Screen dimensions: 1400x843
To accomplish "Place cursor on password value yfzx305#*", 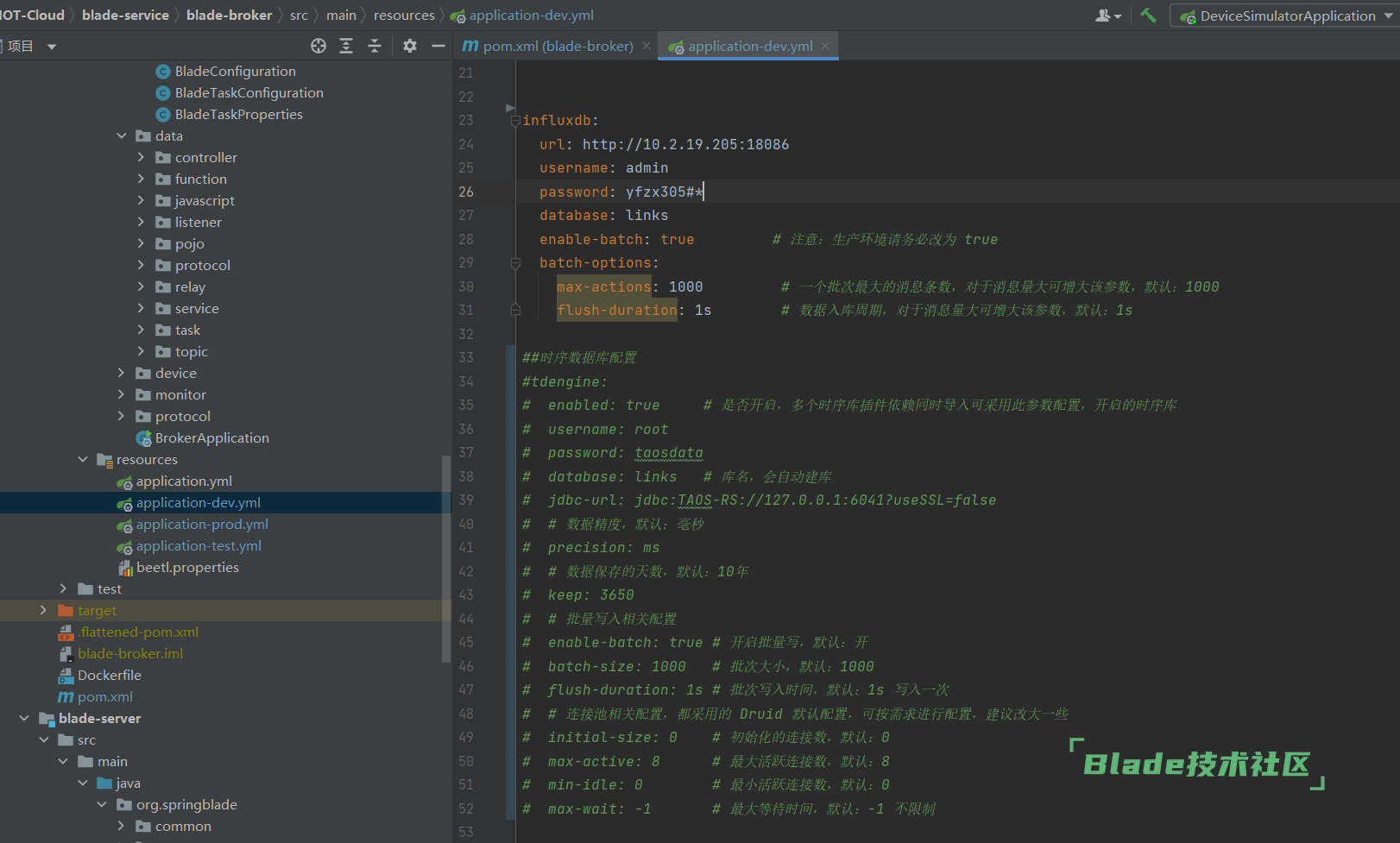I will point(665,192).
